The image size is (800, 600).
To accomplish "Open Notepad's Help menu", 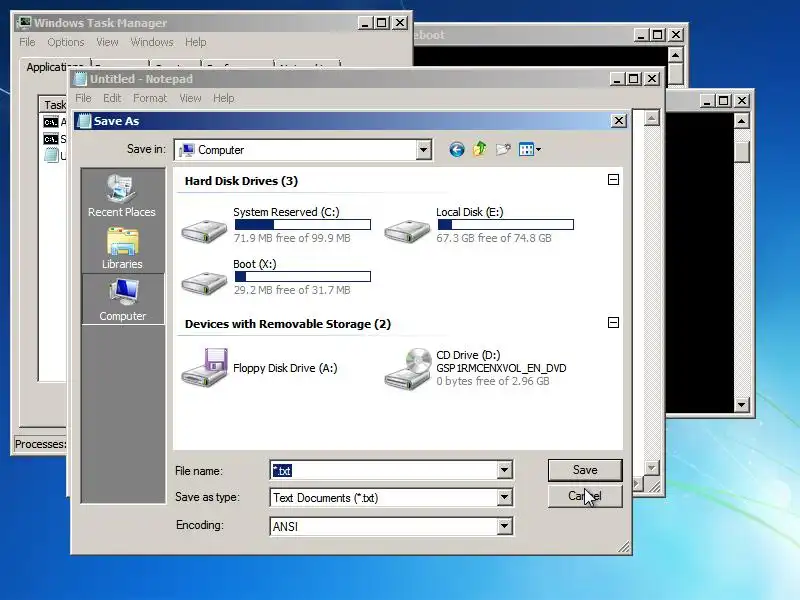I will pyautogui.click(x=223, y=98).
